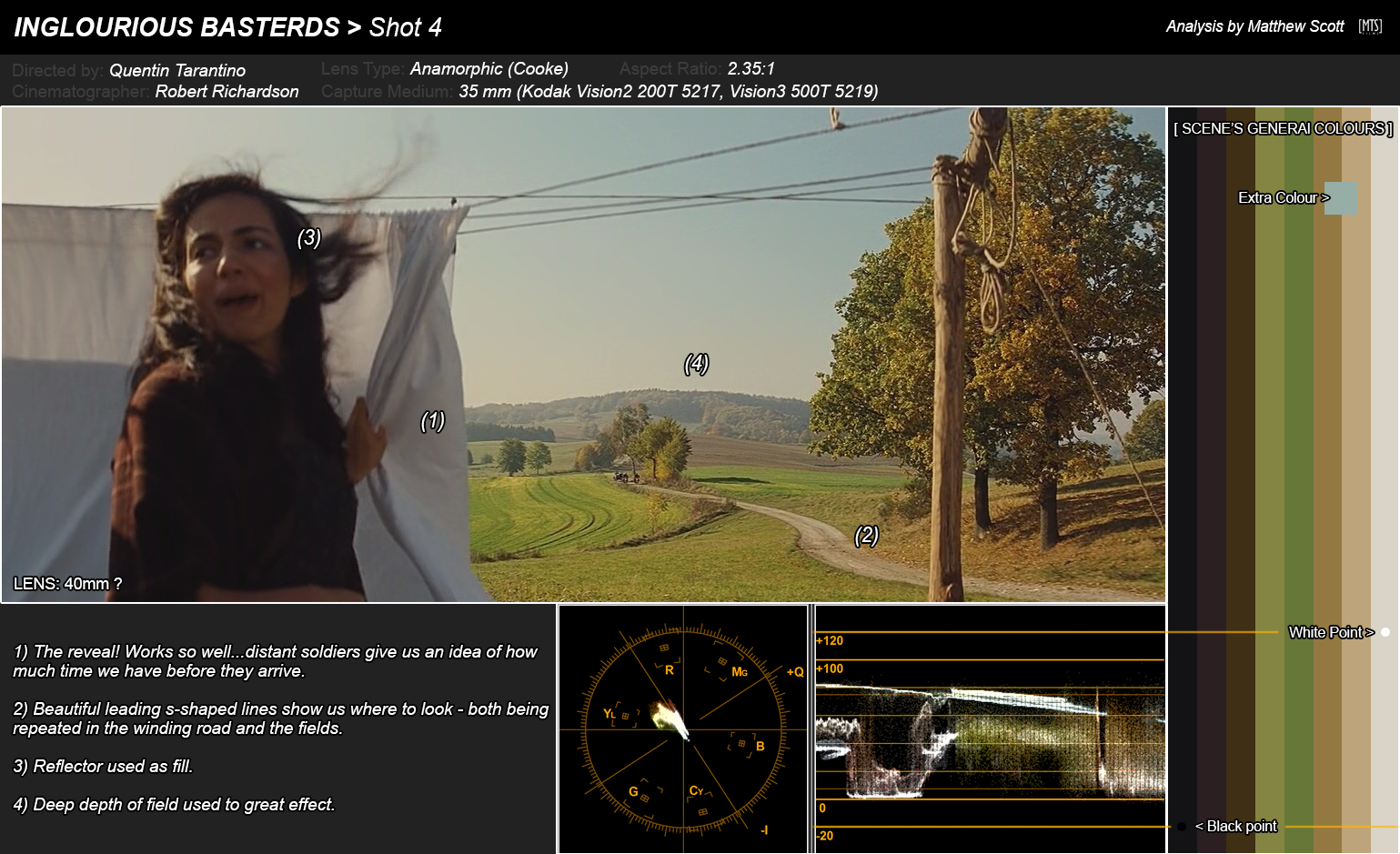Click note 4 about deep depth of field
This screenshot has width=1400, height=854.
(174, 804)
